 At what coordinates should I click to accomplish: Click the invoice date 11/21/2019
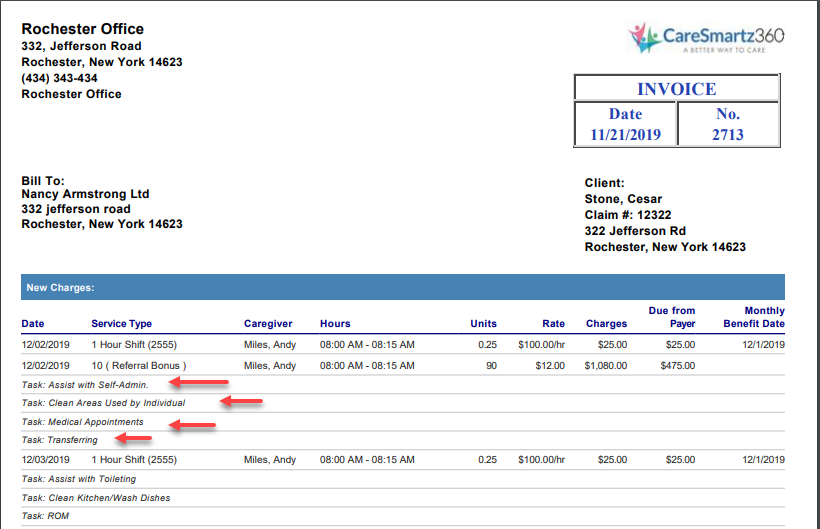click(x=625, y=135)
